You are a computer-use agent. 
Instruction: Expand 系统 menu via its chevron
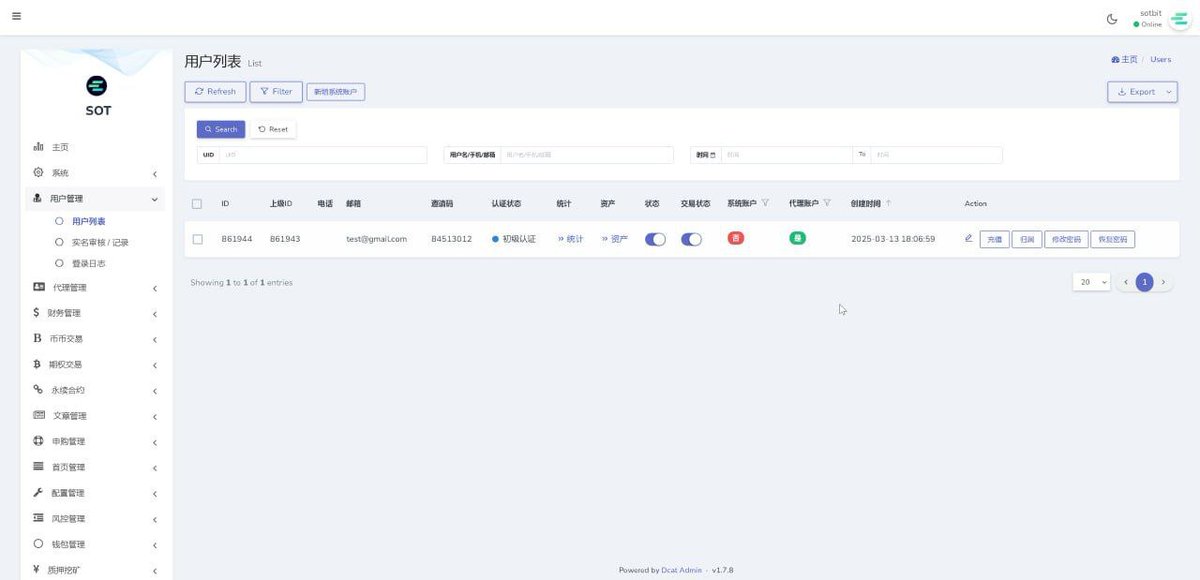155,174
